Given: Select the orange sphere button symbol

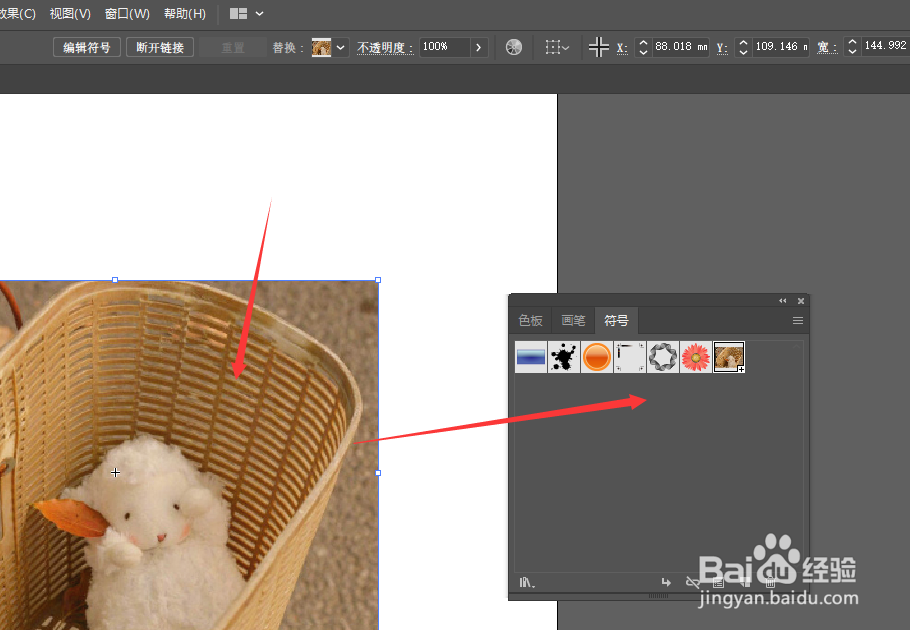Looking at the screenshot, I should (x=597, y=357).
